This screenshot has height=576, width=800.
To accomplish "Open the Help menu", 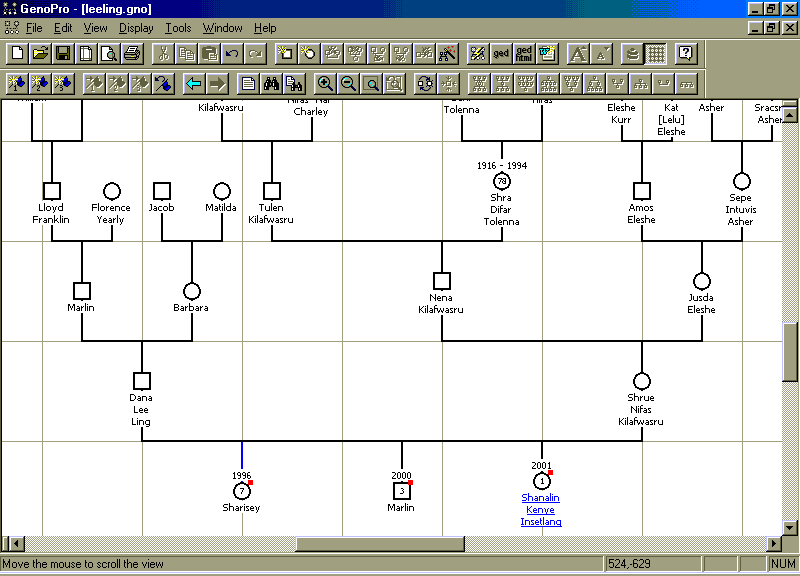I will [x=265, y=28].
